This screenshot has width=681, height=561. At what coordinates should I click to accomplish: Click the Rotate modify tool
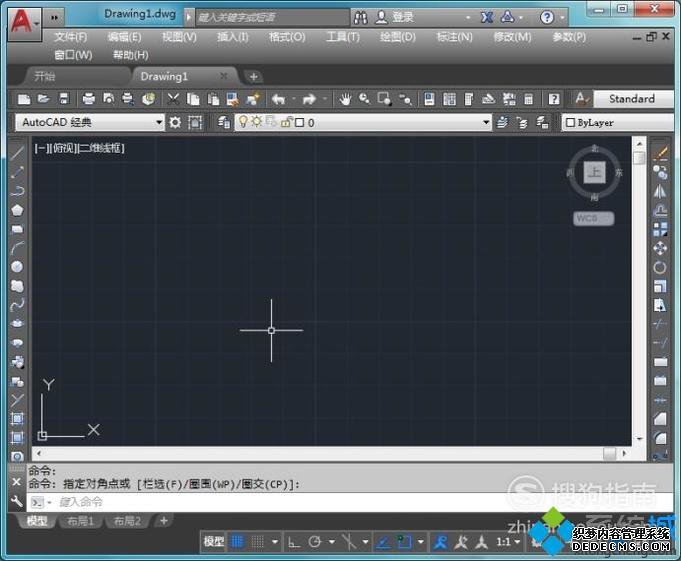pos(660,267)
